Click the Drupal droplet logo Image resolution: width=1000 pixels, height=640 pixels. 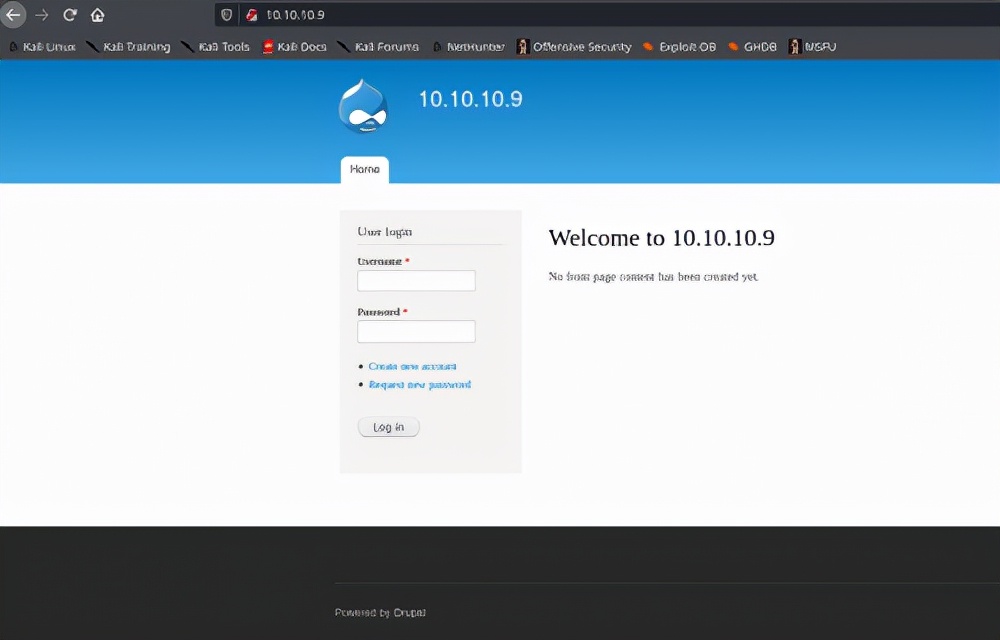click(363, 106)
